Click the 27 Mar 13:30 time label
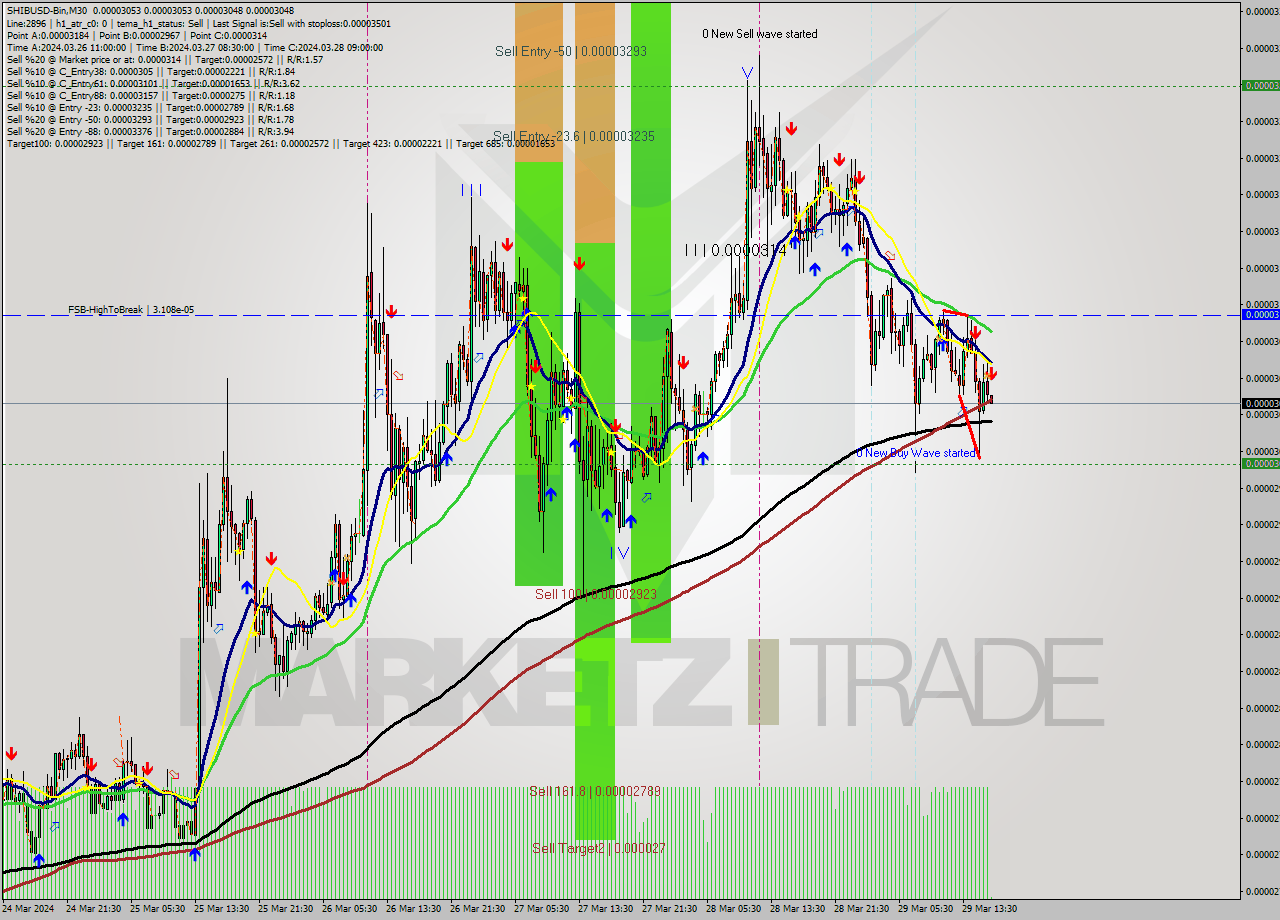Viewport: 1280px width, 920px height. point(605,909)
